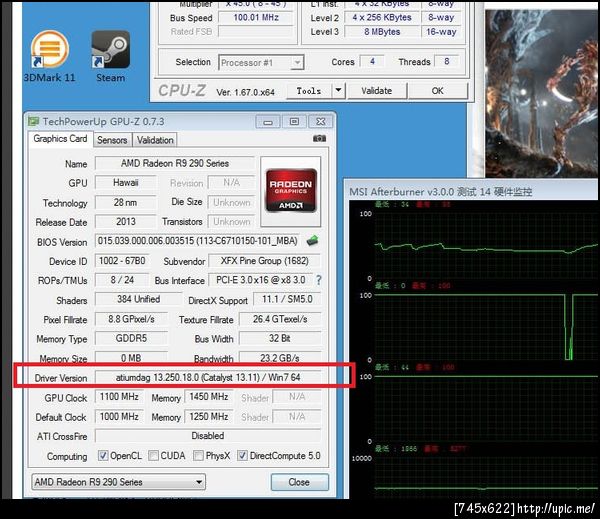This screenshot has height=519, width=600.
Task: Click the MSI Afterburner top monitoring graph
Action: (486, 246)
